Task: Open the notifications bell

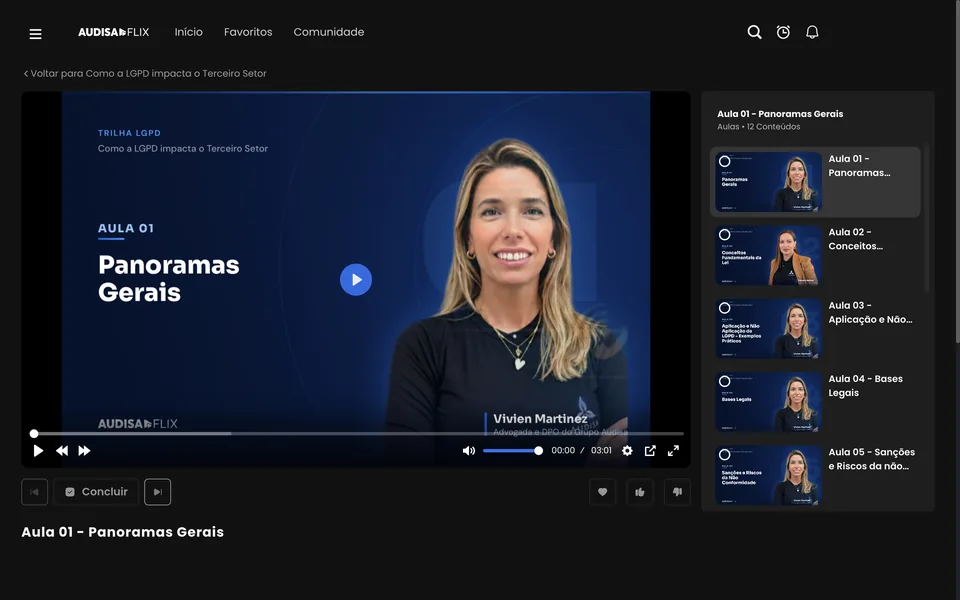Action: 812,32
